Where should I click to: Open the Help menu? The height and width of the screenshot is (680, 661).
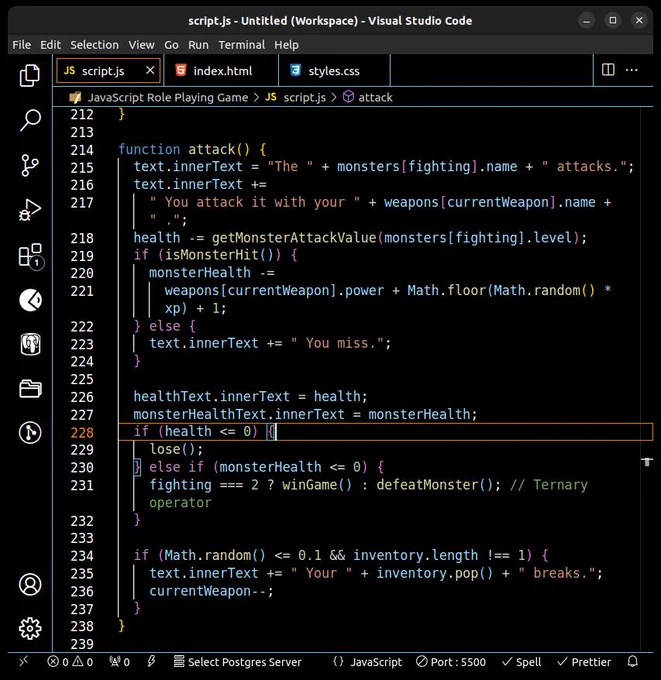286,45
